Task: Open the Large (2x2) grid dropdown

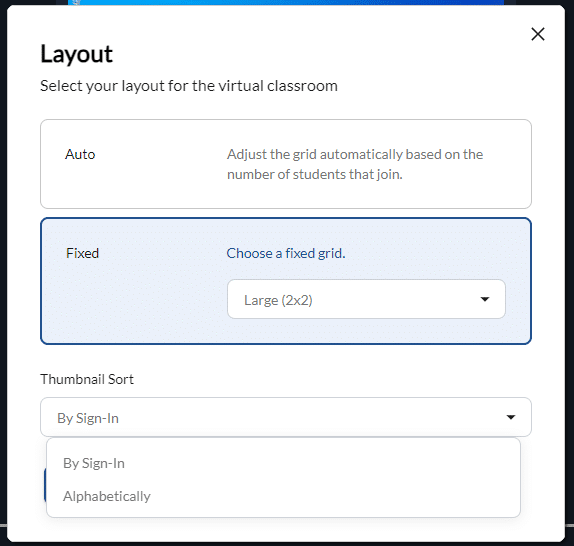Action: 366,299
